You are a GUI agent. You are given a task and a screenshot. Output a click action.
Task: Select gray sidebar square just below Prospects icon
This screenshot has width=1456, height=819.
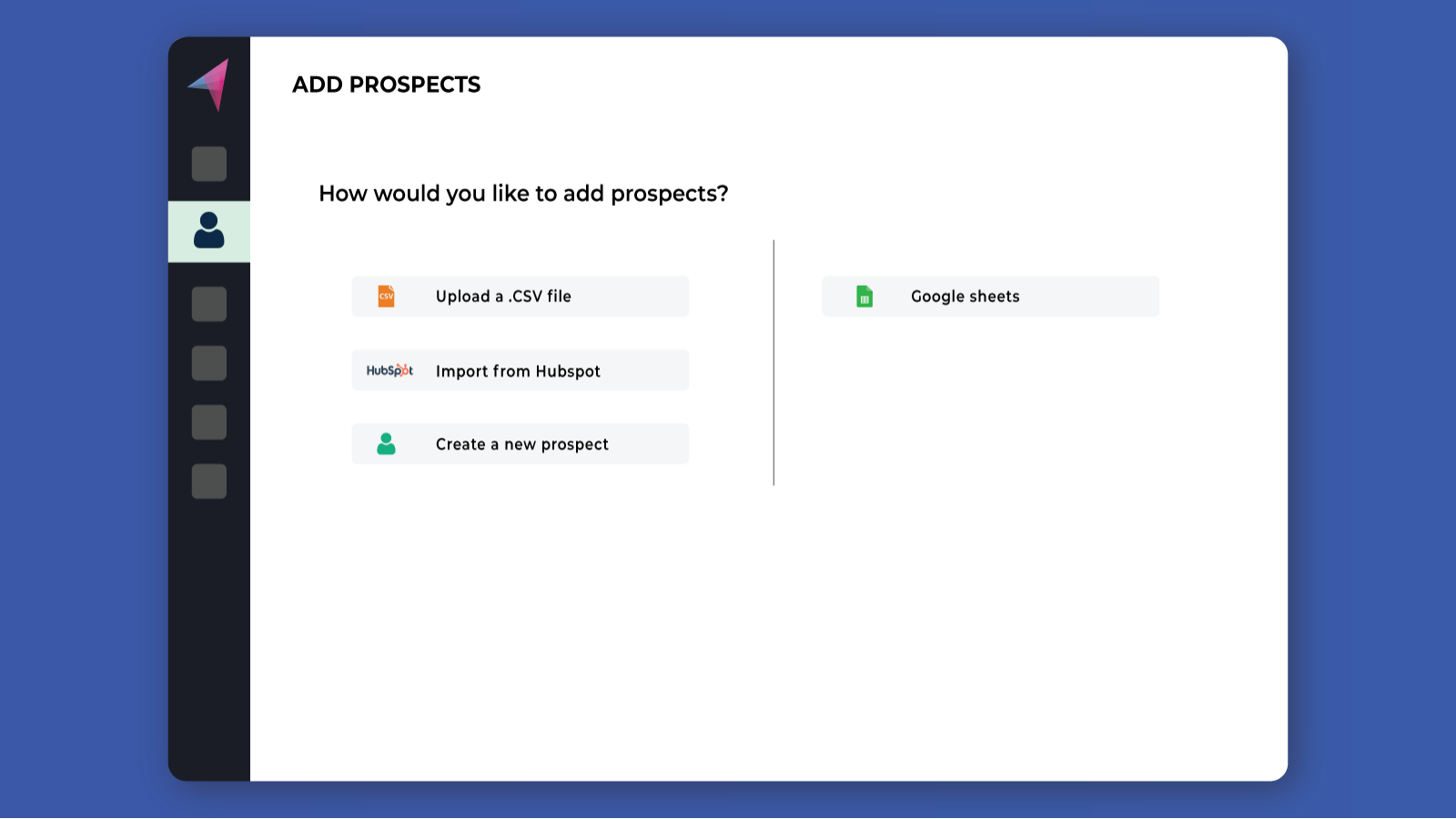click(x=209, y=304)
